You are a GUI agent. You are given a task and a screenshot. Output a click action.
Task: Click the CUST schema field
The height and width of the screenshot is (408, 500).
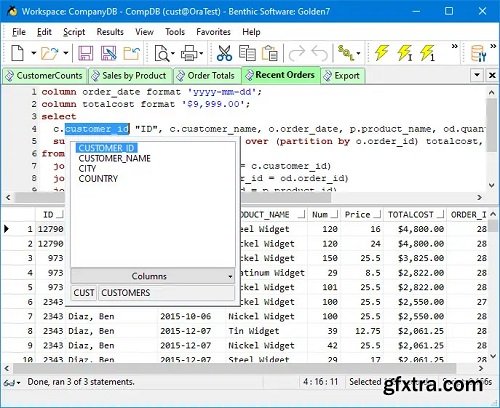(x=84, y=293)
